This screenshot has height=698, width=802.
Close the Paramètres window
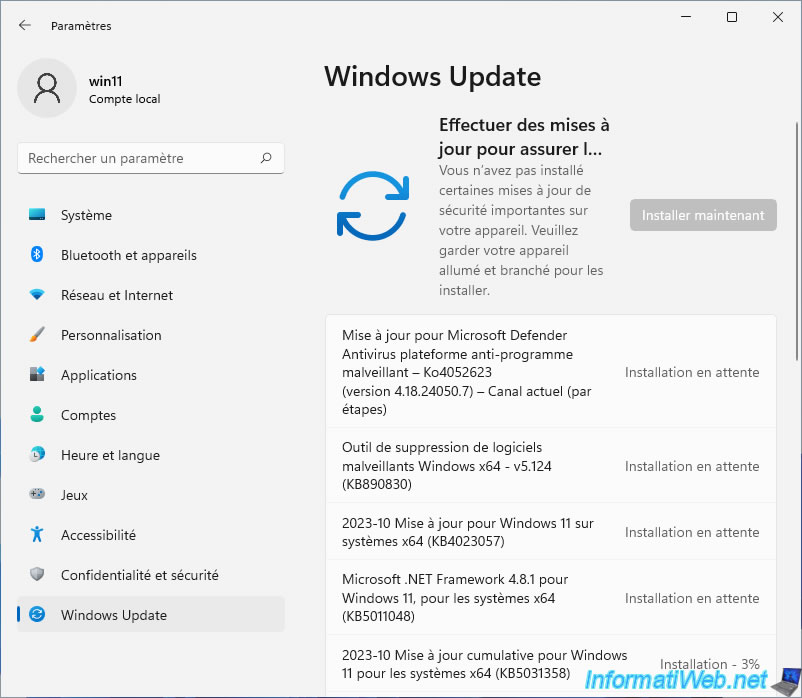pos(778,17)
